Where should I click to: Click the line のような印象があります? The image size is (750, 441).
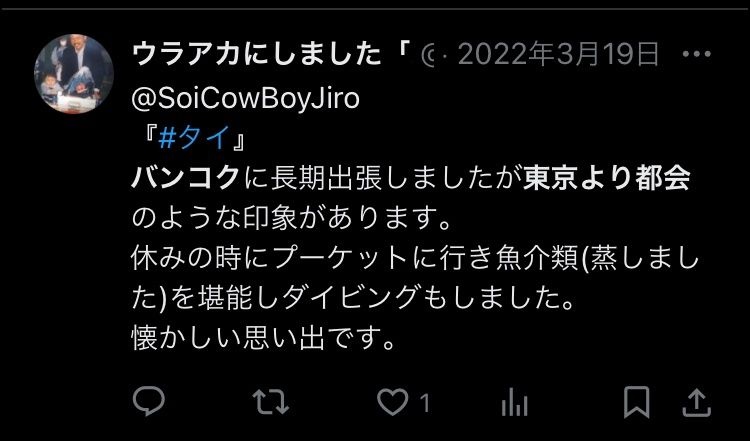click(x=291, y=220)
